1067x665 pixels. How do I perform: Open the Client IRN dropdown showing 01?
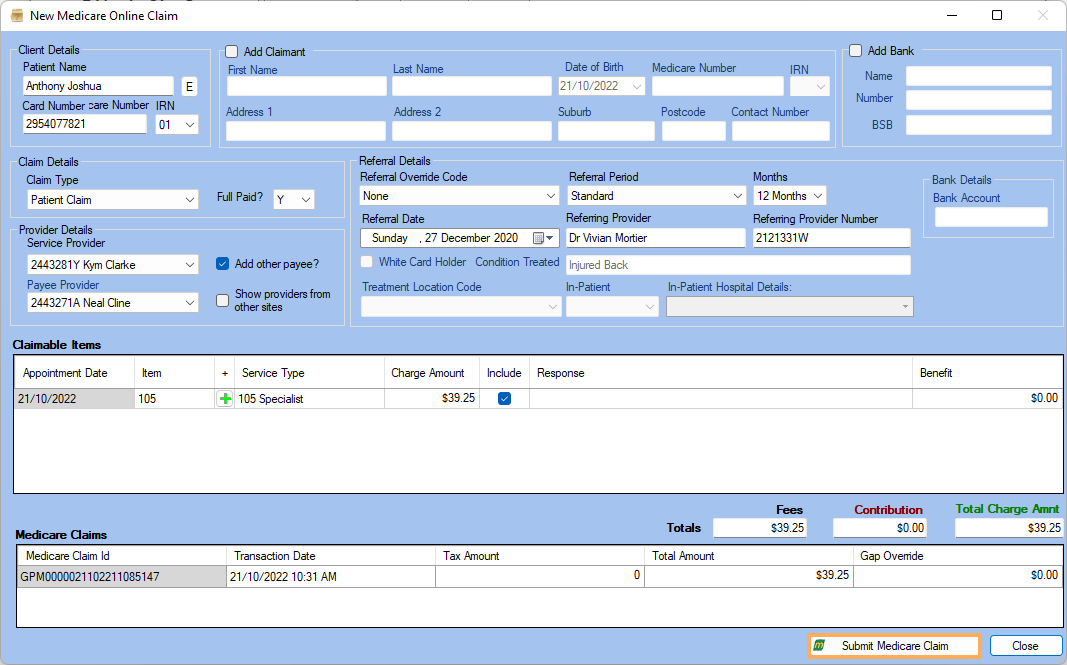point(190,125)
